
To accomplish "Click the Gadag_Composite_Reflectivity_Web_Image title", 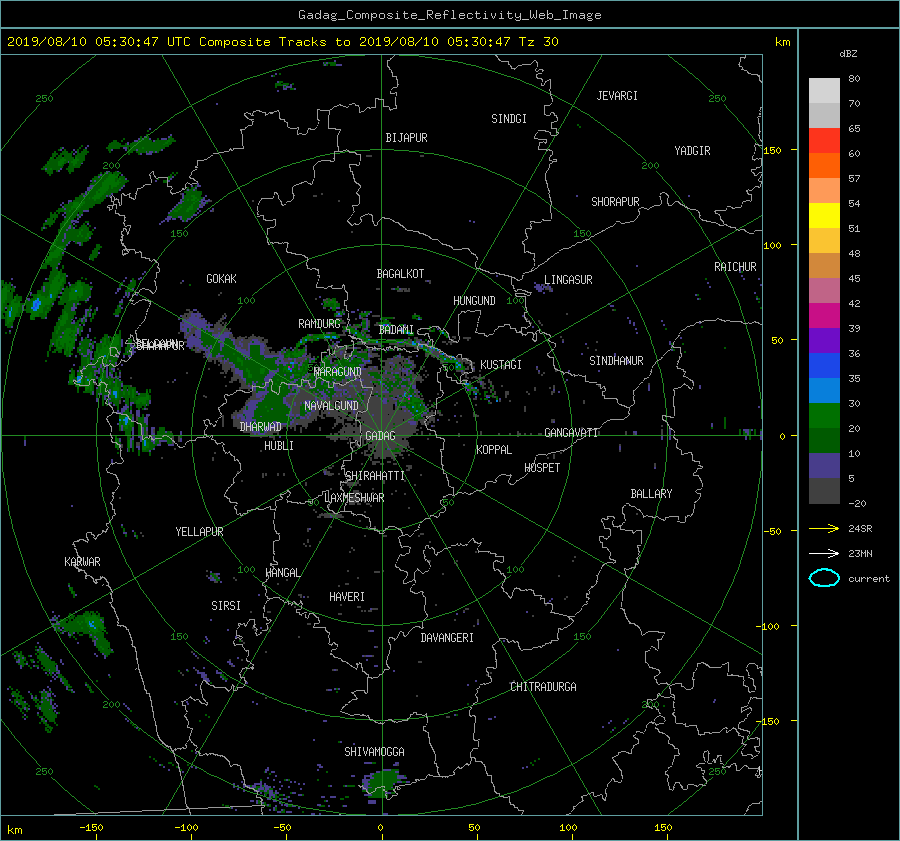I will coord(449,15).
